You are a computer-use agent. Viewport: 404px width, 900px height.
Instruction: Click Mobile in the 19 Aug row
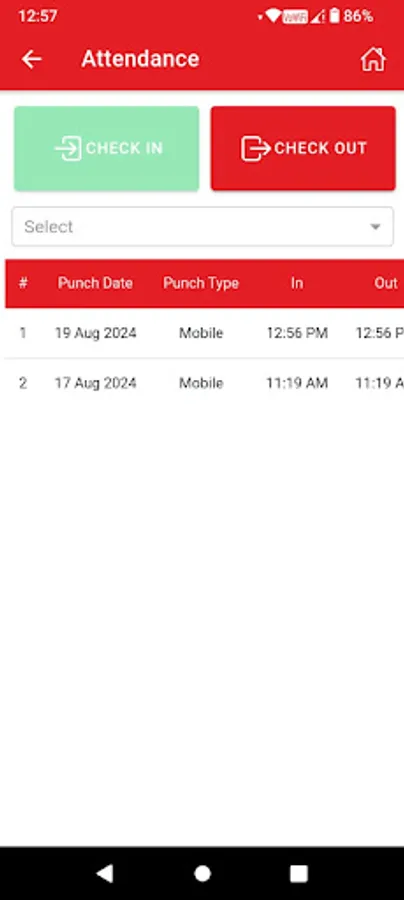[201, 333]
